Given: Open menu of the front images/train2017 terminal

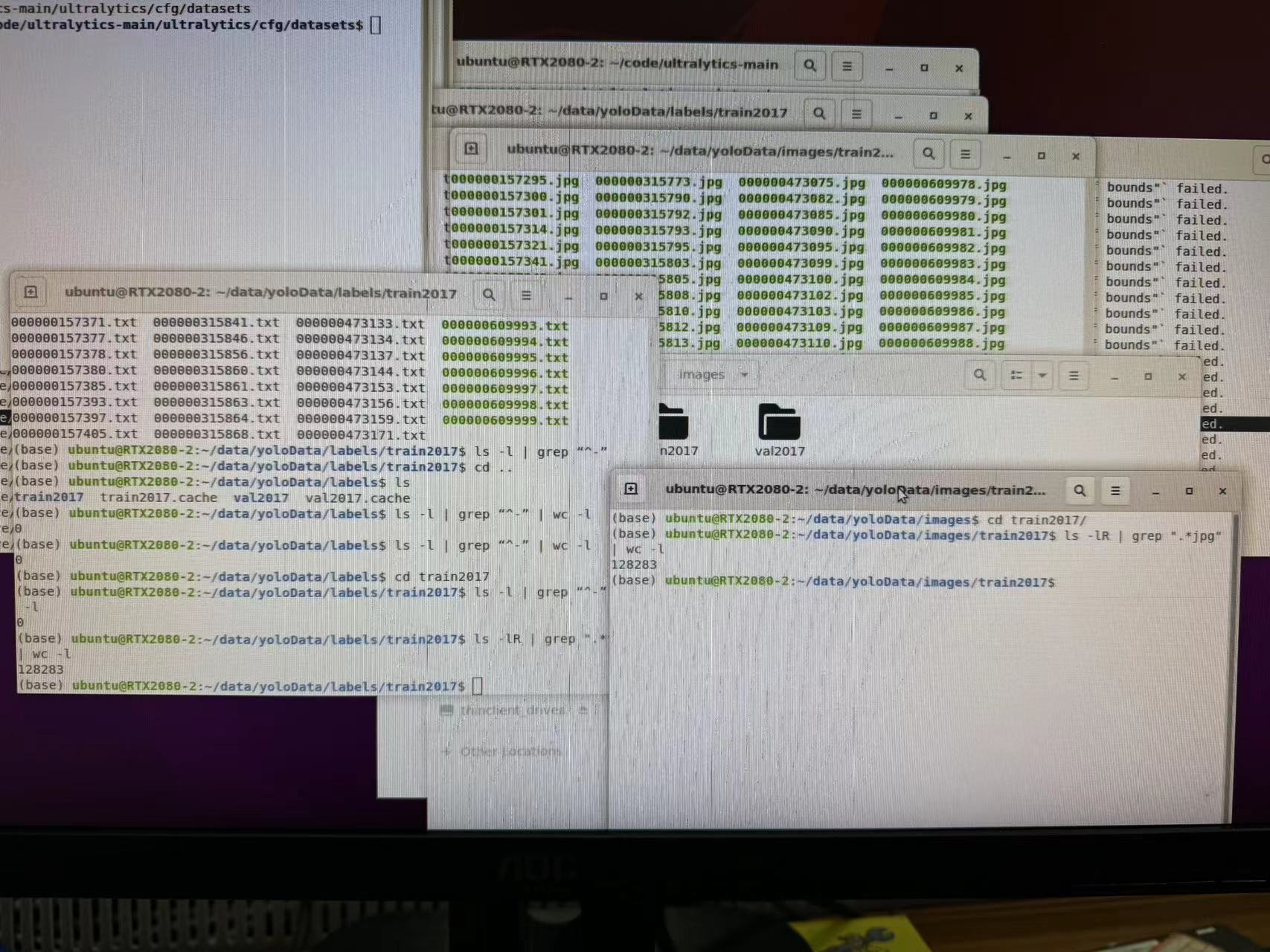Looking at the screenshot, I should [x=1115, y=490].
